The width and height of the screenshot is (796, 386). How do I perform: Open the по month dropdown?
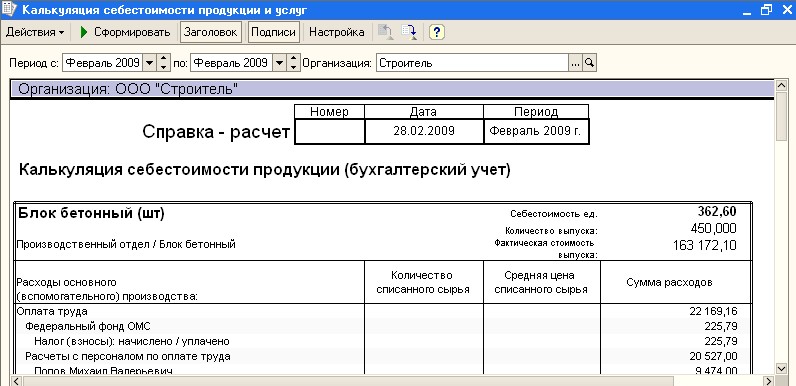tap(279, 63)
